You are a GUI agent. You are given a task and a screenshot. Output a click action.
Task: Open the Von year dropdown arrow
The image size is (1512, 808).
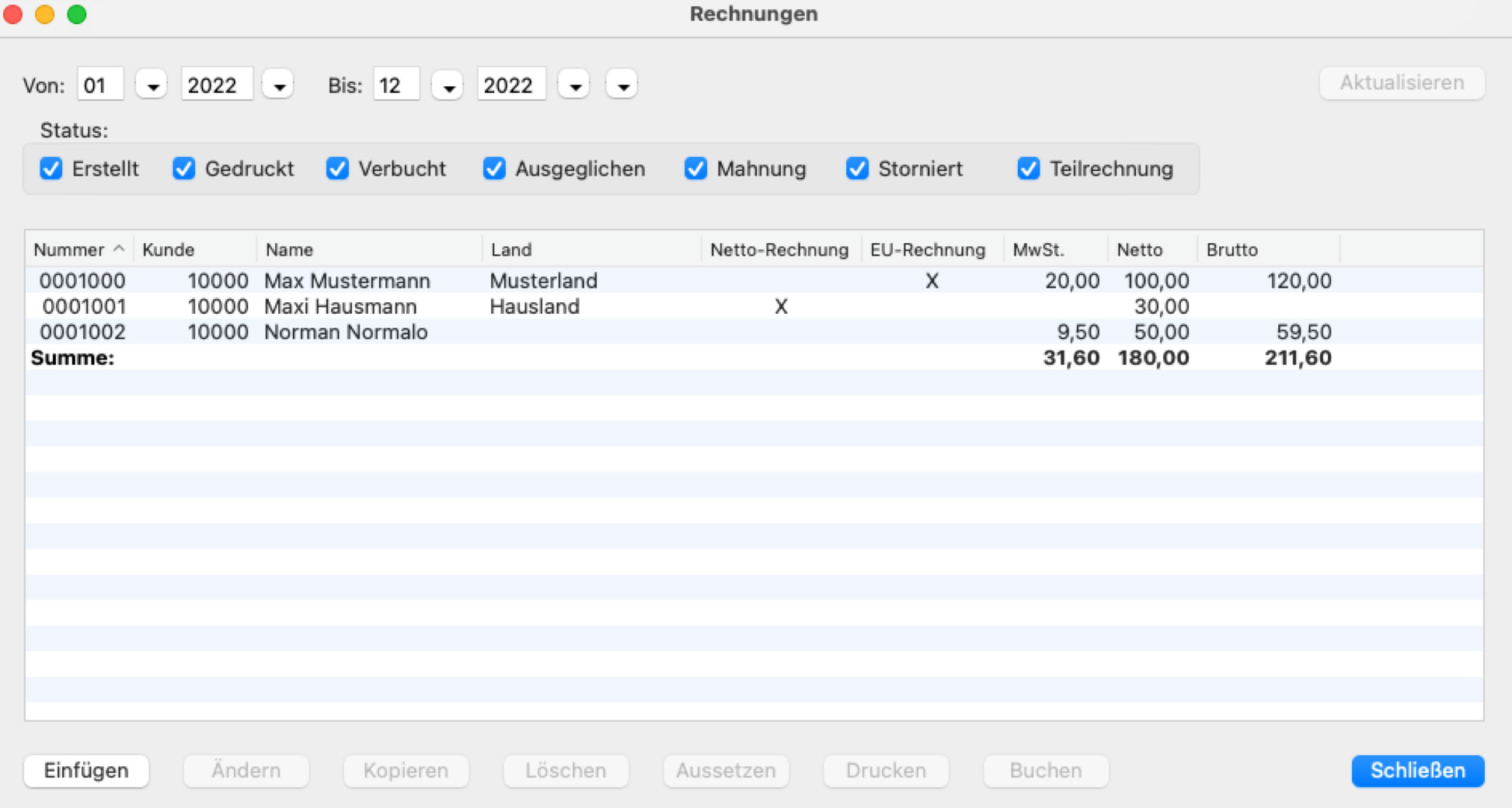coord(278,85)
